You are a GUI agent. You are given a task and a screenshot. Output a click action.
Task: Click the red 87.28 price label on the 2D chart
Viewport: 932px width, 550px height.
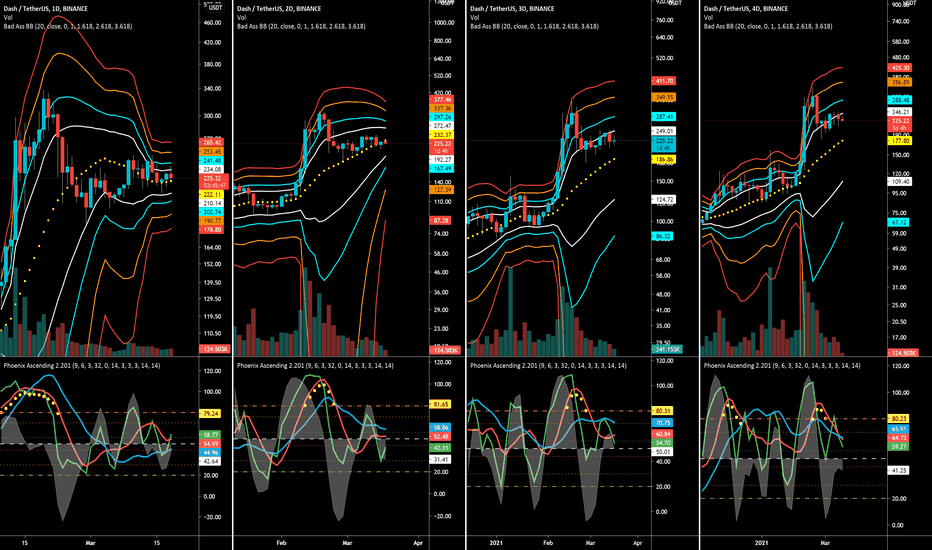tap(440, 221)
